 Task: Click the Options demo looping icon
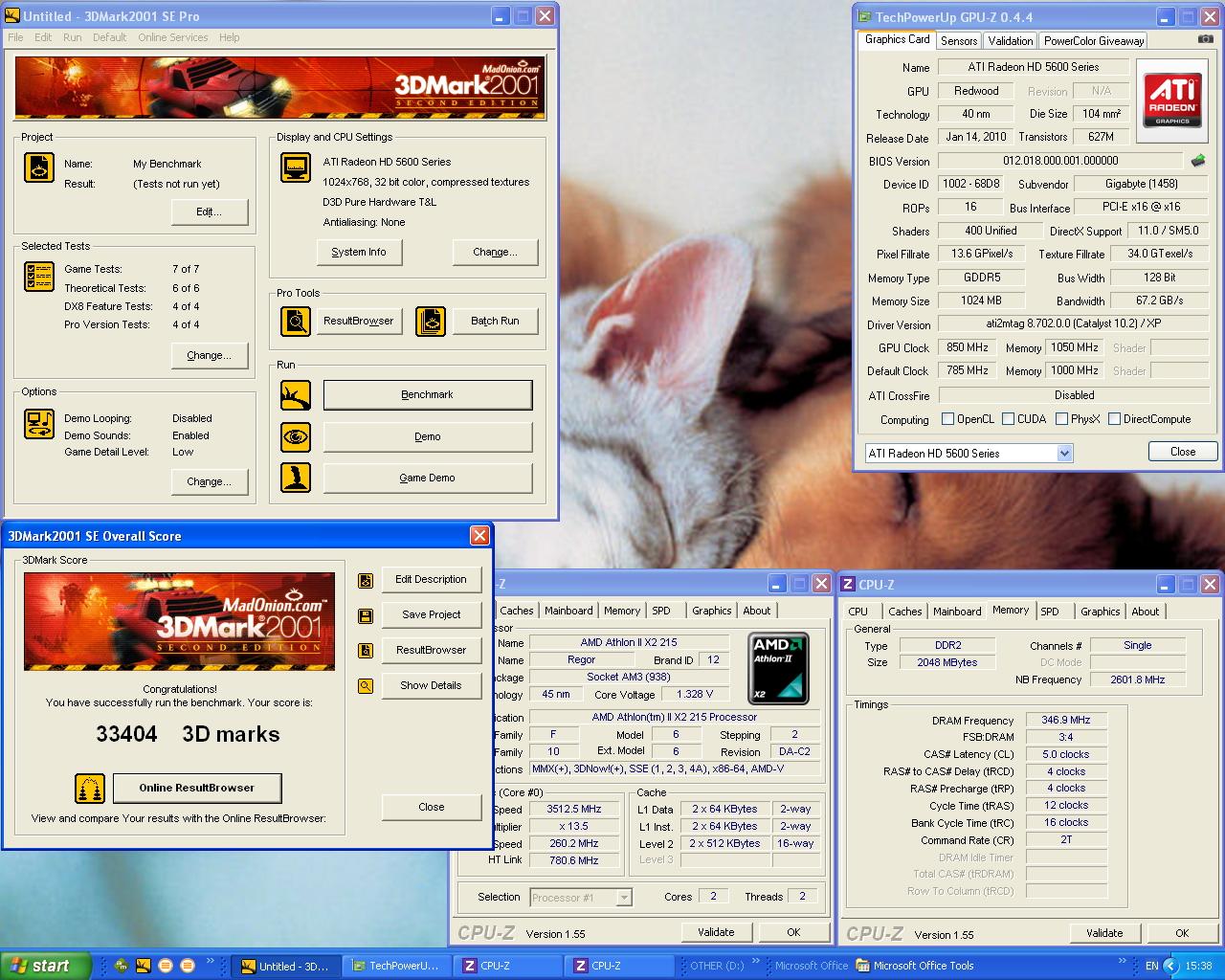pos(38,424)
